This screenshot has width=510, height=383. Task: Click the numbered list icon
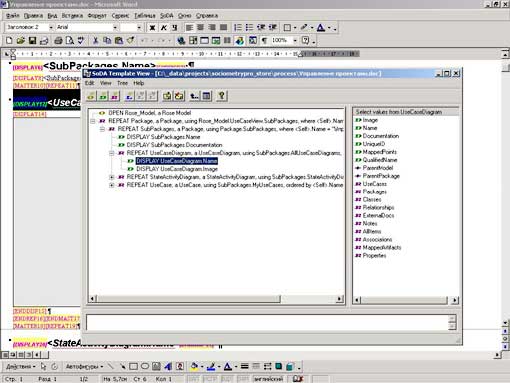point(238,27)
